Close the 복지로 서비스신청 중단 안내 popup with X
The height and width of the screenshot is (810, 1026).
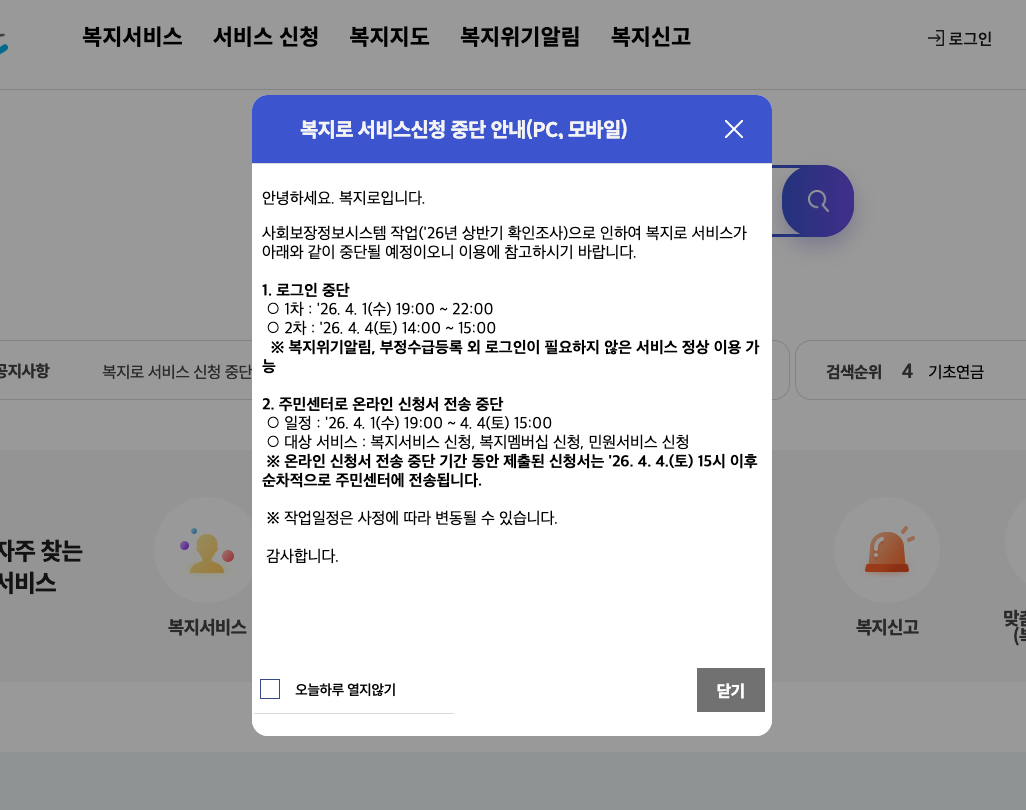click(x=734, y=129)
